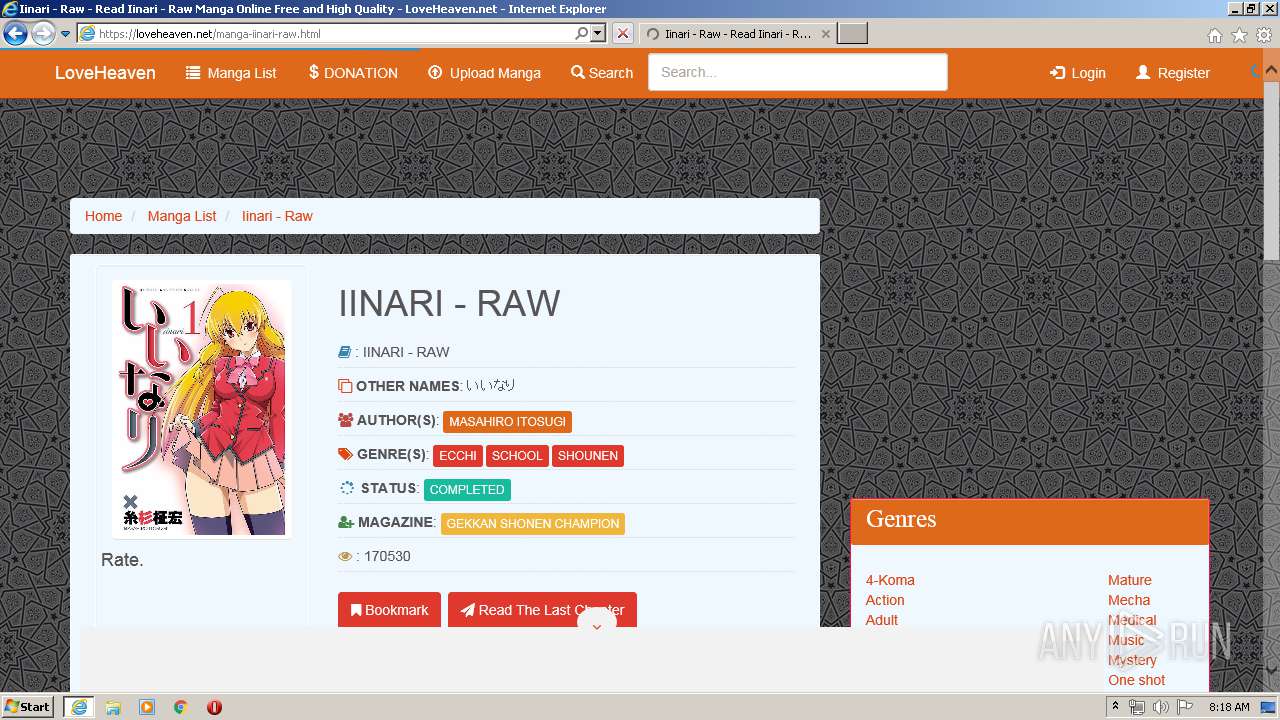Go to LoveHeaven site logo
The height and width of the screenshot is (720, 1280).
pos(105,72)
